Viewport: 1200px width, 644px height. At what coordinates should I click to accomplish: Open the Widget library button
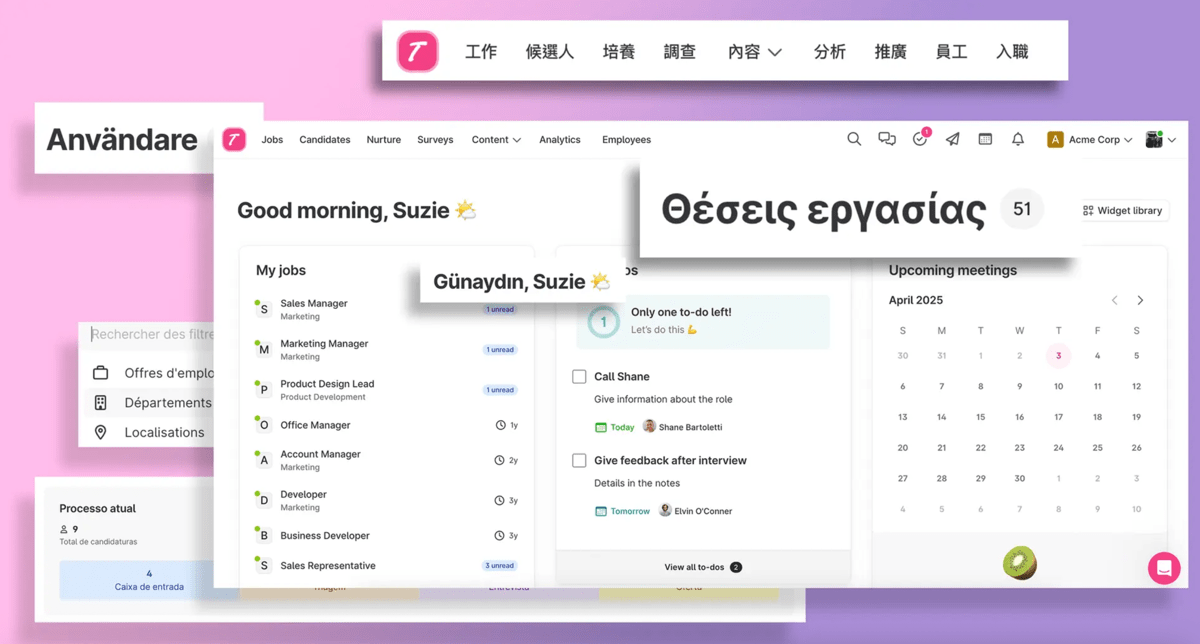[x=1123, y=211]
